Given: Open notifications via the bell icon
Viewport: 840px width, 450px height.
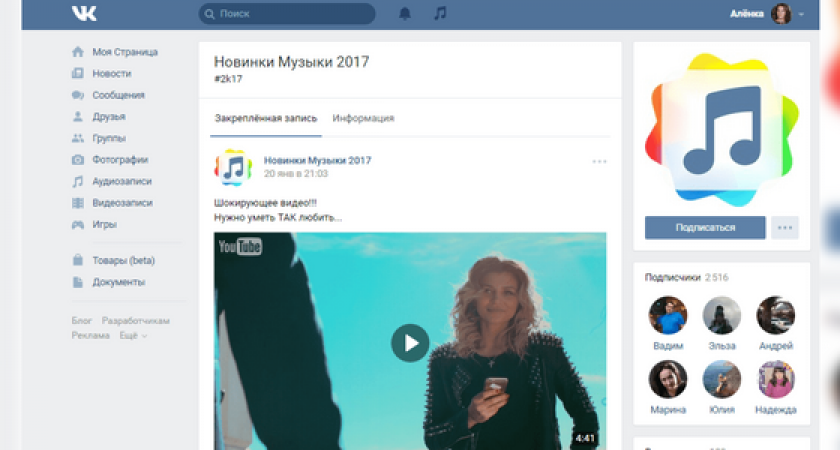Looking at the screenshot, I should click(x=405, y=14).
